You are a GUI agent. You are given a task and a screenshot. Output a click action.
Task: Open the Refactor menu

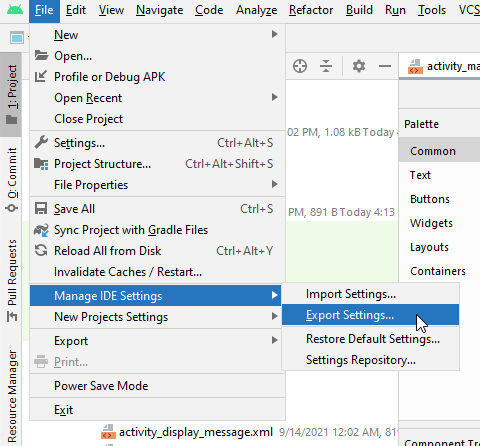(x=311, y=10)
